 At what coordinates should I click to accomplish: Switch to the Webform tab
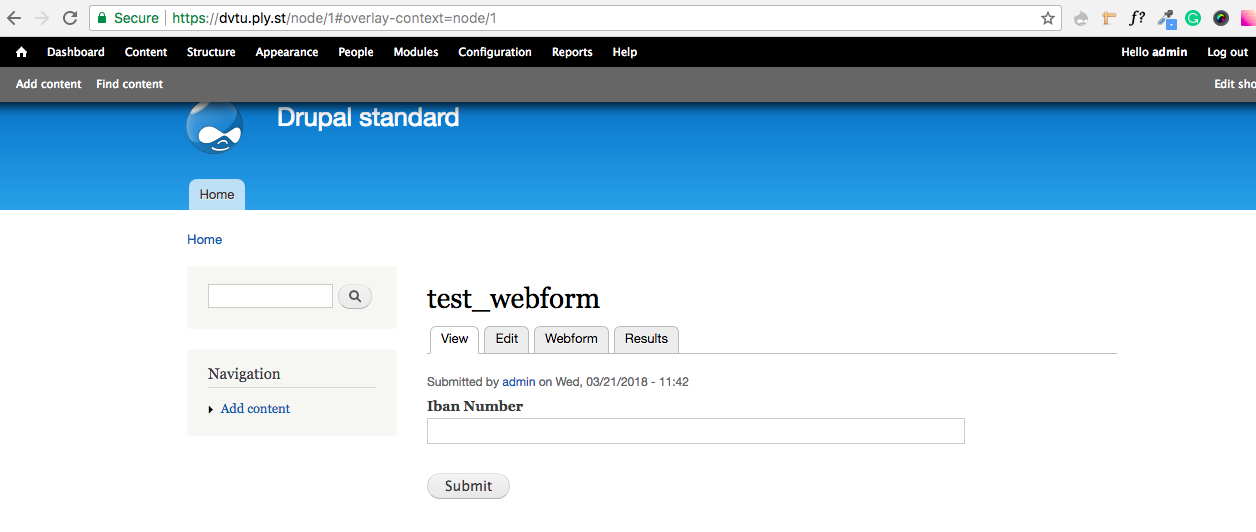point(571,339)
